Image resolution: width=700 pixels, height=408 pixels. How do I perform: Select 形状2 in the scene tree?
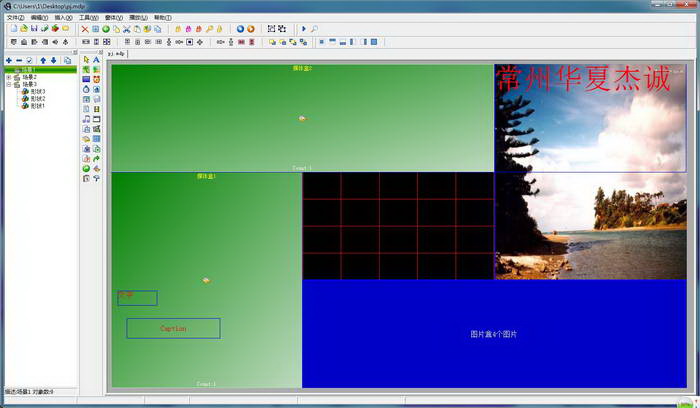pos(37,98)
